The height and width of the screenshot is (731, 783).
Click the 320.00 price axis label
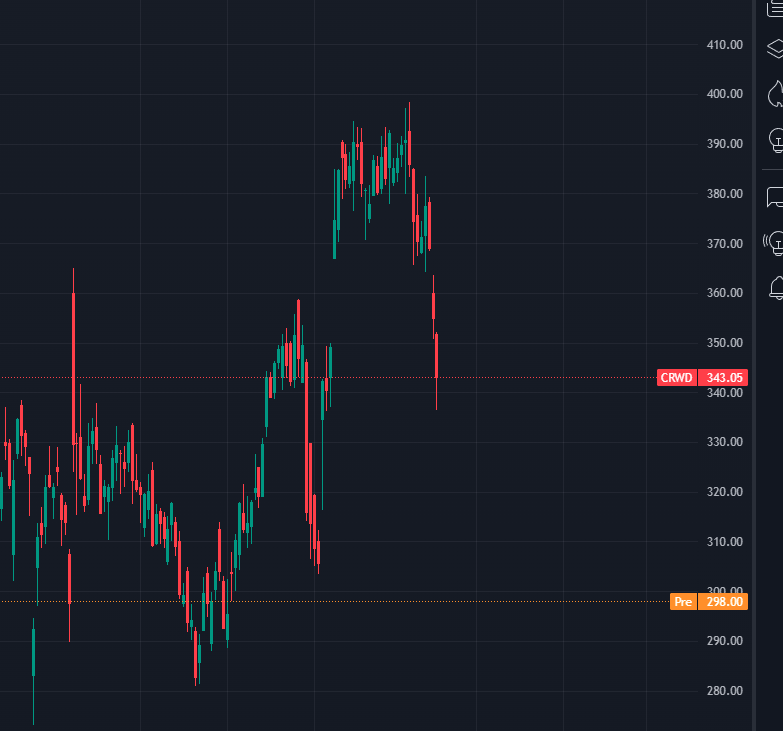(725, 491)
